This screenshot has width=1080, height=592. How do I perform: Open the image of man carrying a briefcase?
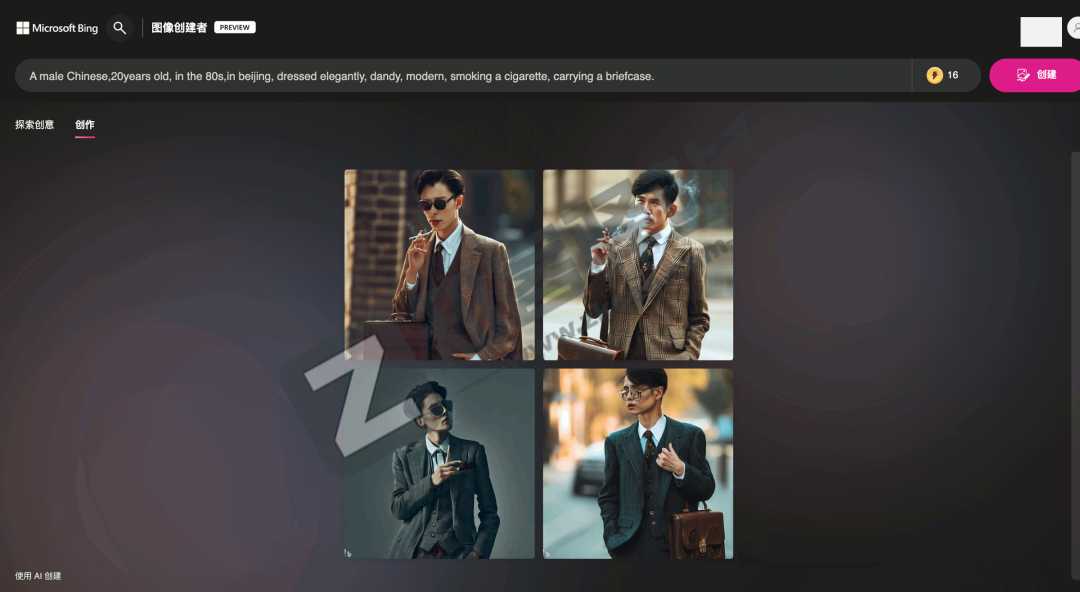point(638,463)
